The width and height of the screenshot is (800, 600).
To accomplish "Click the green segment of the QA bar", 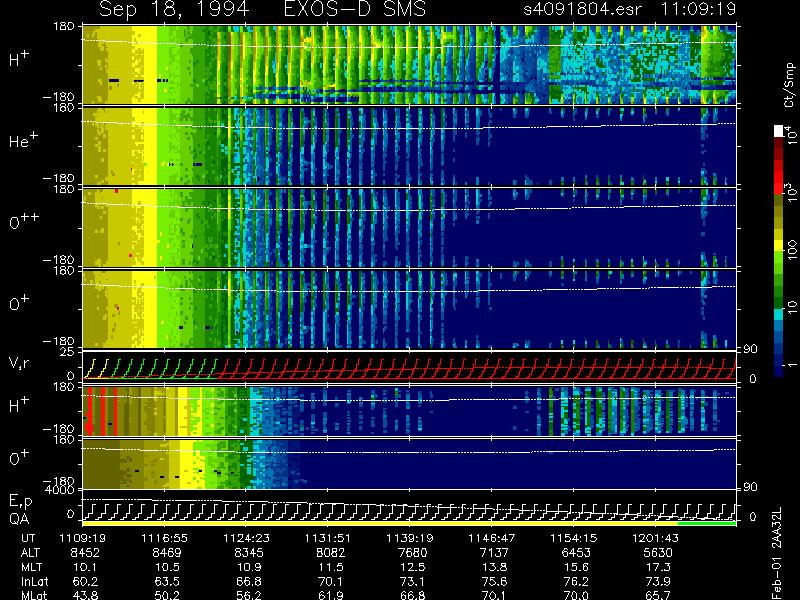I will (707, 523).
